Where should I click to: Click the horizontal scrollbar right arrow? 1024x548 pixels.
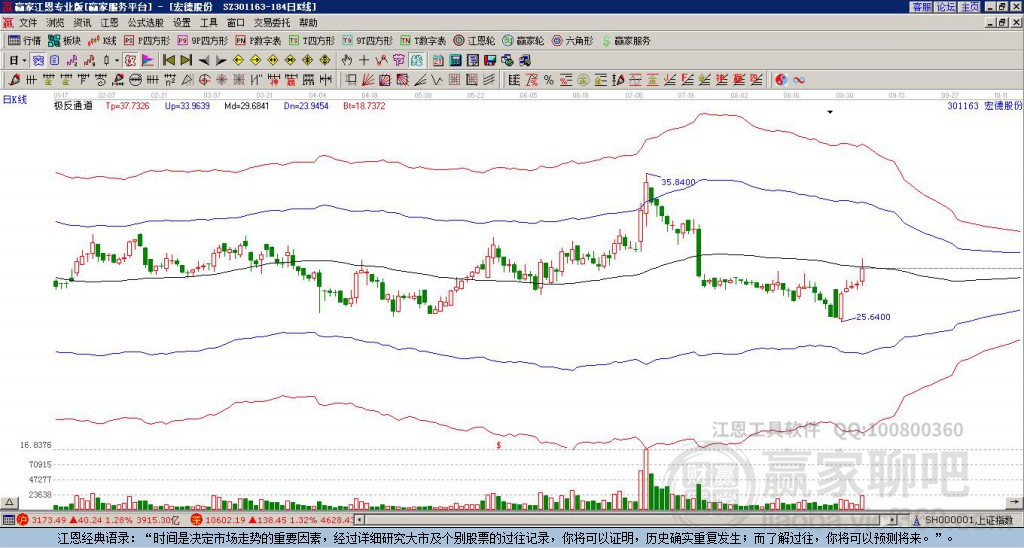pyautogui.click(x=893, y=520)
